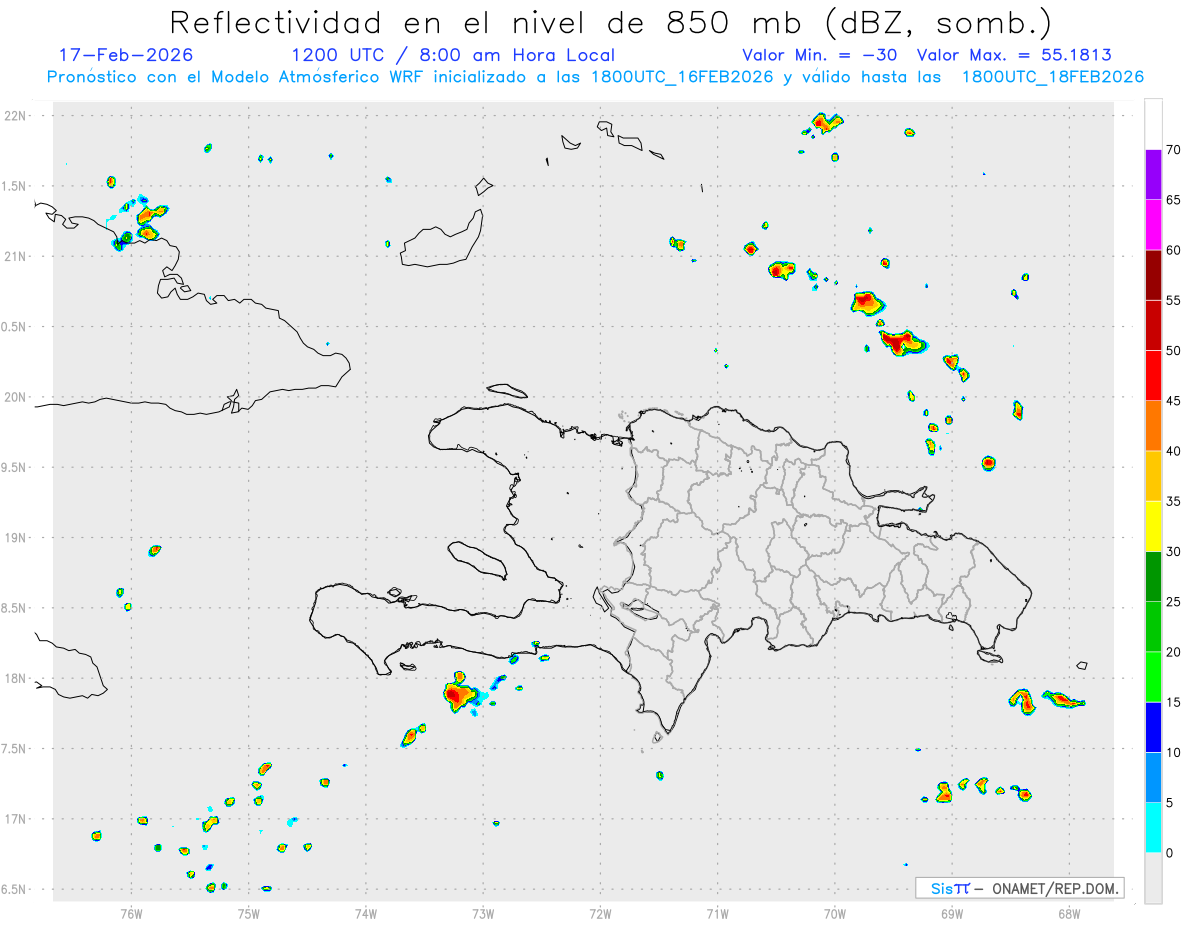
Task: Click the magenta 60–65 dBZ colorbar segment
Action: pos(1153,225)
